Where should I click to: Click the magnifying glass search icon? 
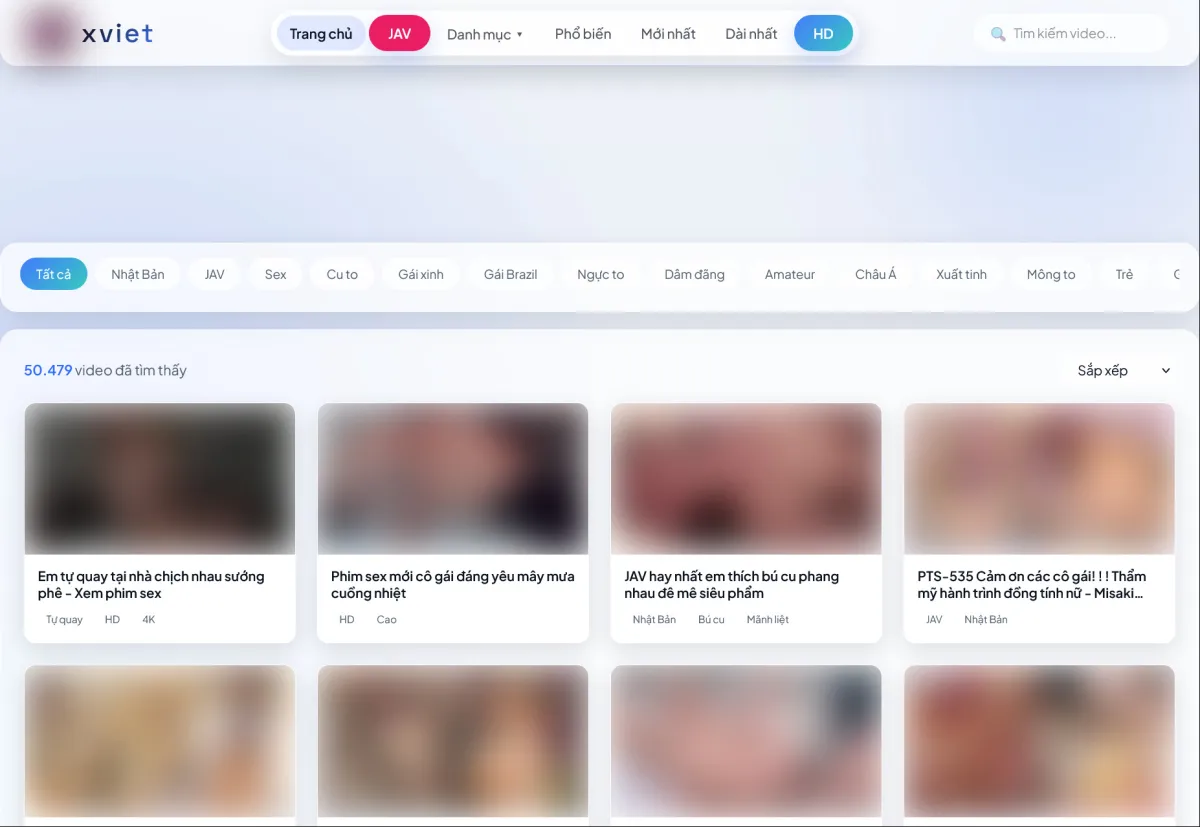click(997, 34)
